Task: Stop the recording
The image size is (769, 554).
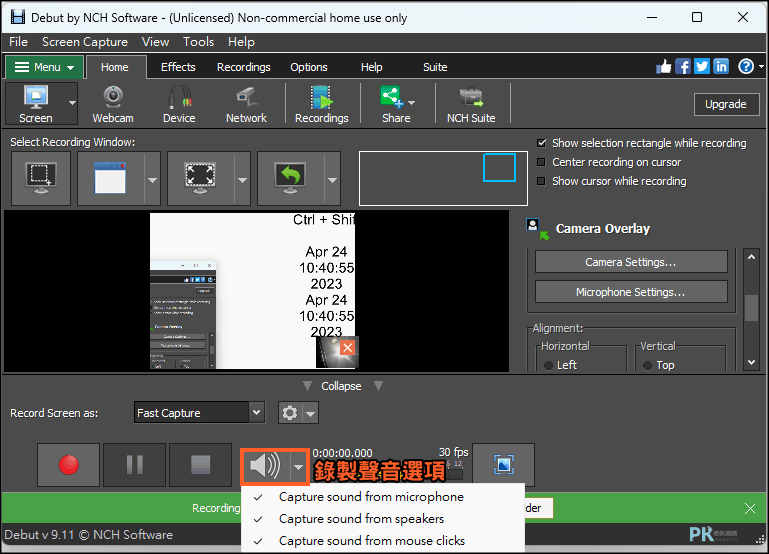Action: click(200, 464)
